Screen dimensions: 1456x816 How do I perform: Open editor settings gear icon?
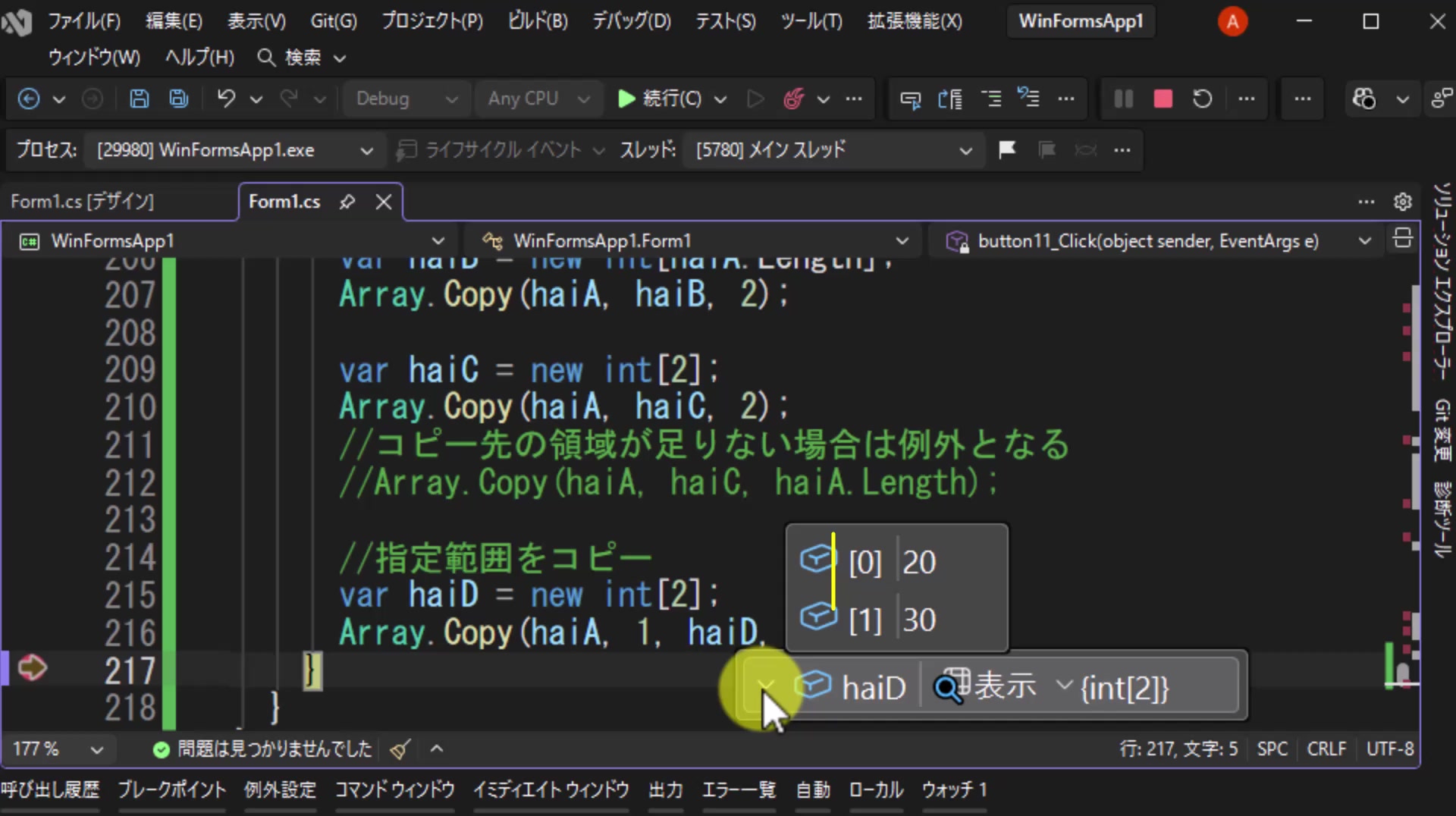tap(1402, 202)
